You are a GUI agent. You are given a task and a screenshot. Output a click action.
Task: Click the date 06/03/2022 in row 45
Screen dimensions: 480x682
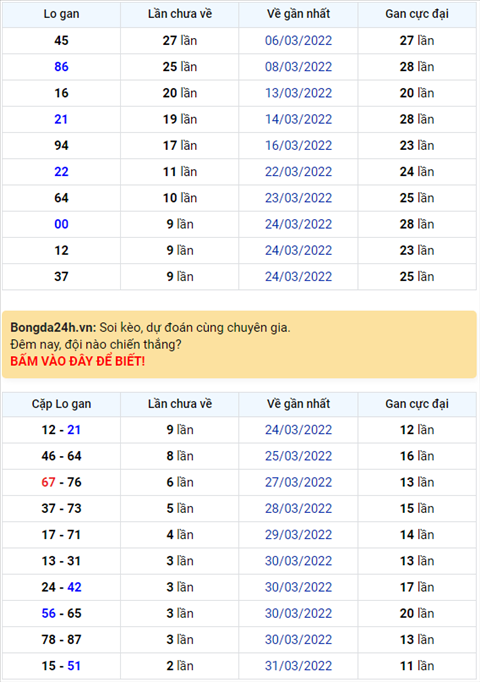tap(298, 40)
